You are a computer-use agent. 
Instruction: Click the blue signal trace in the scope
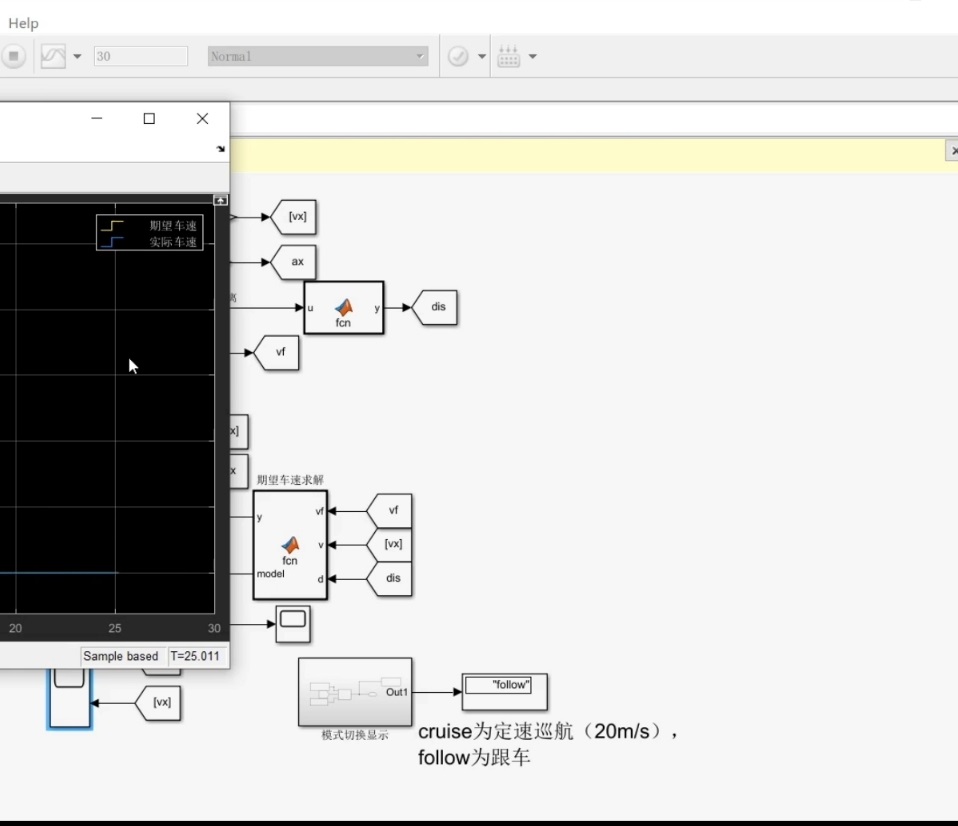58,573
